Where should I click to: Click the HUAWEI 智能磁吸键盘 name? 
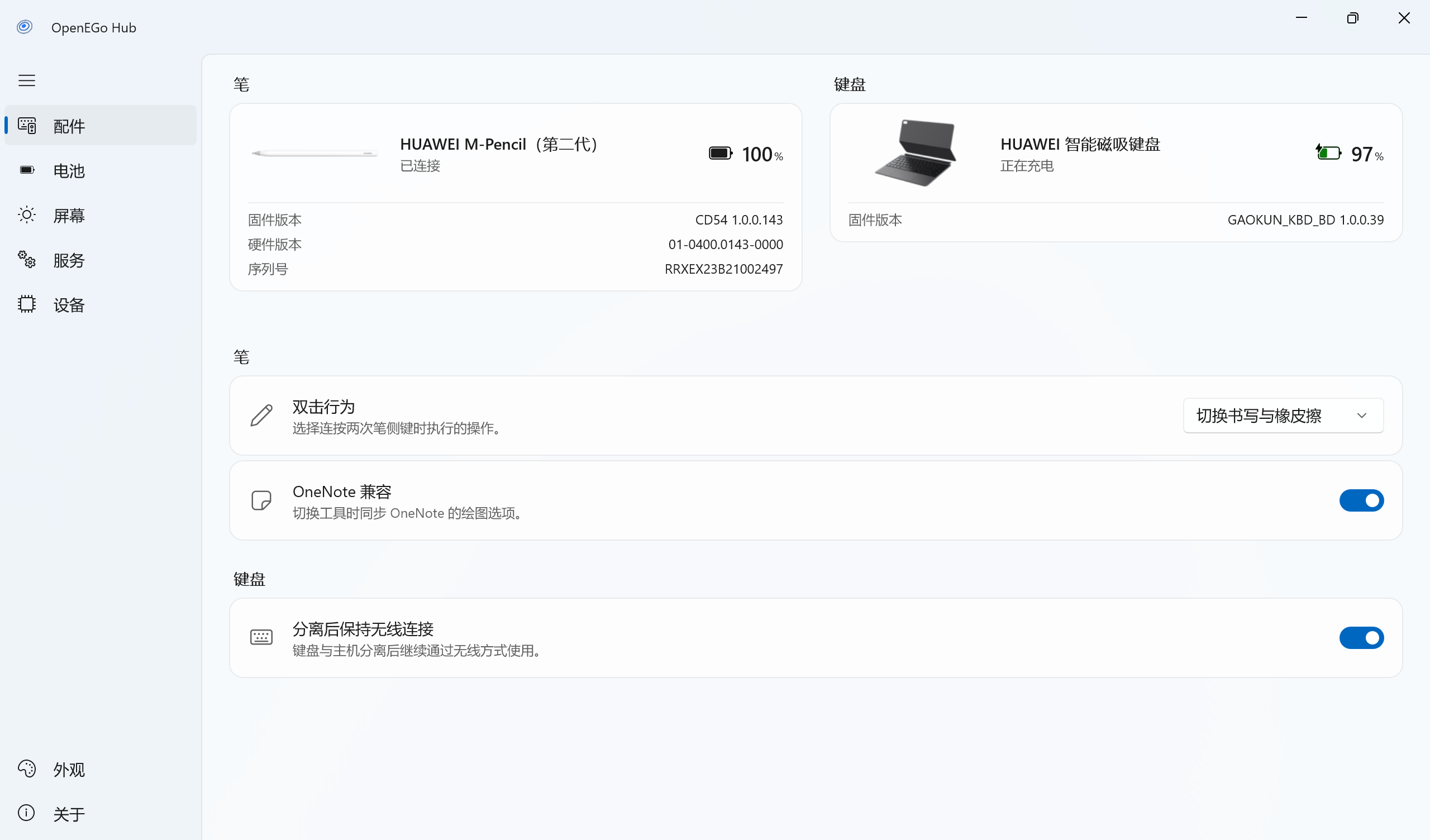(x=1080, y=144)
